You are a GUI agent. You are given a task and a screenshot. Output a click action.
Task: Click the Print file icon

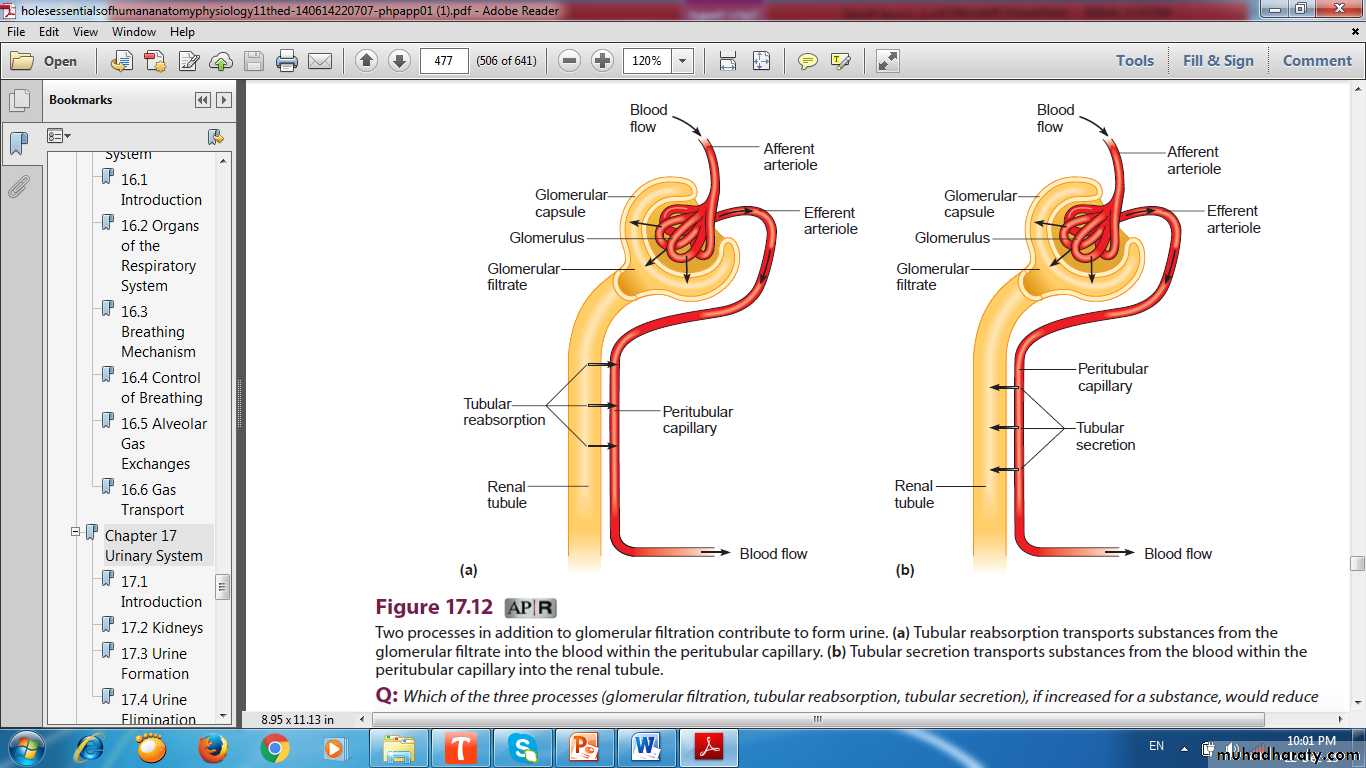[287, 61]
